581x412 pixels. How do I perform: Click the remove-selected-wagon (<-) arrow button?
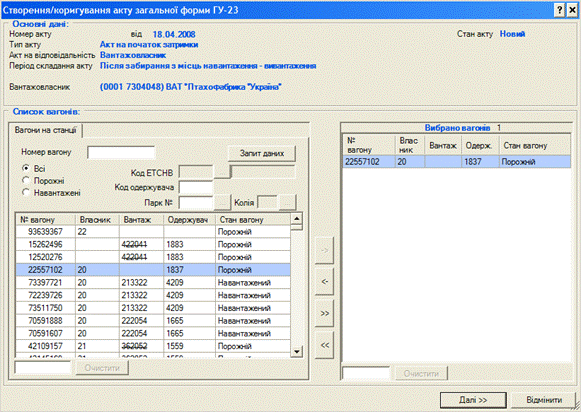point(325,282)
